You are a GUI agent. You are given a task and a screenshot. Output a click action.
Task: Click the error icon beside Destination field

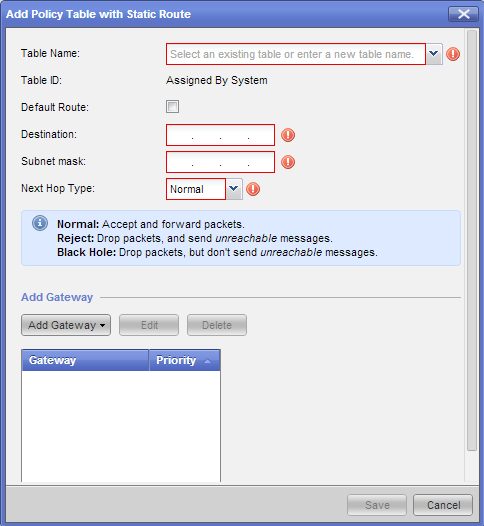pos(288,135)
